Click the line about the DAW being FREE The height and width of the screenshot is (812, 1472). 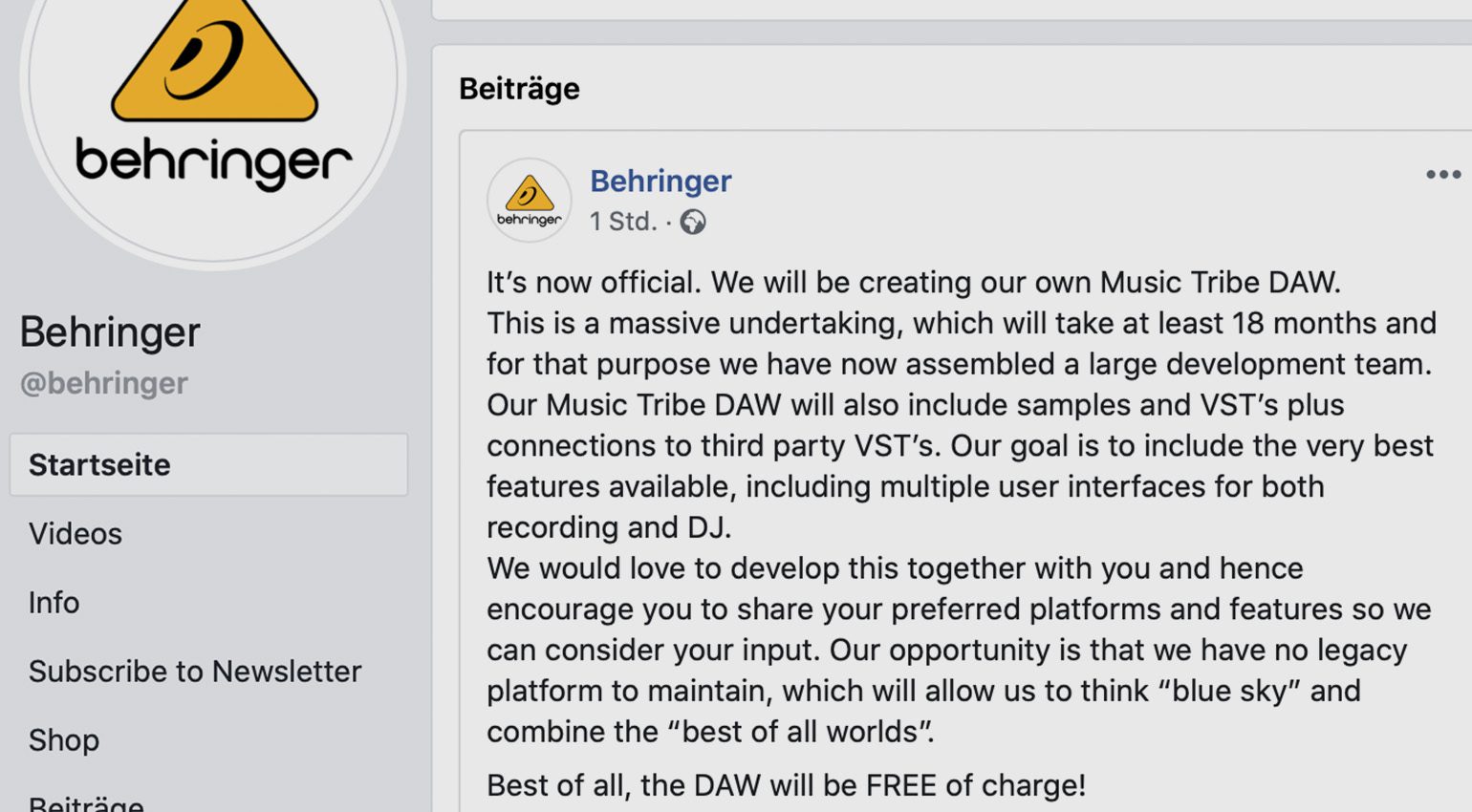[786, 785]
